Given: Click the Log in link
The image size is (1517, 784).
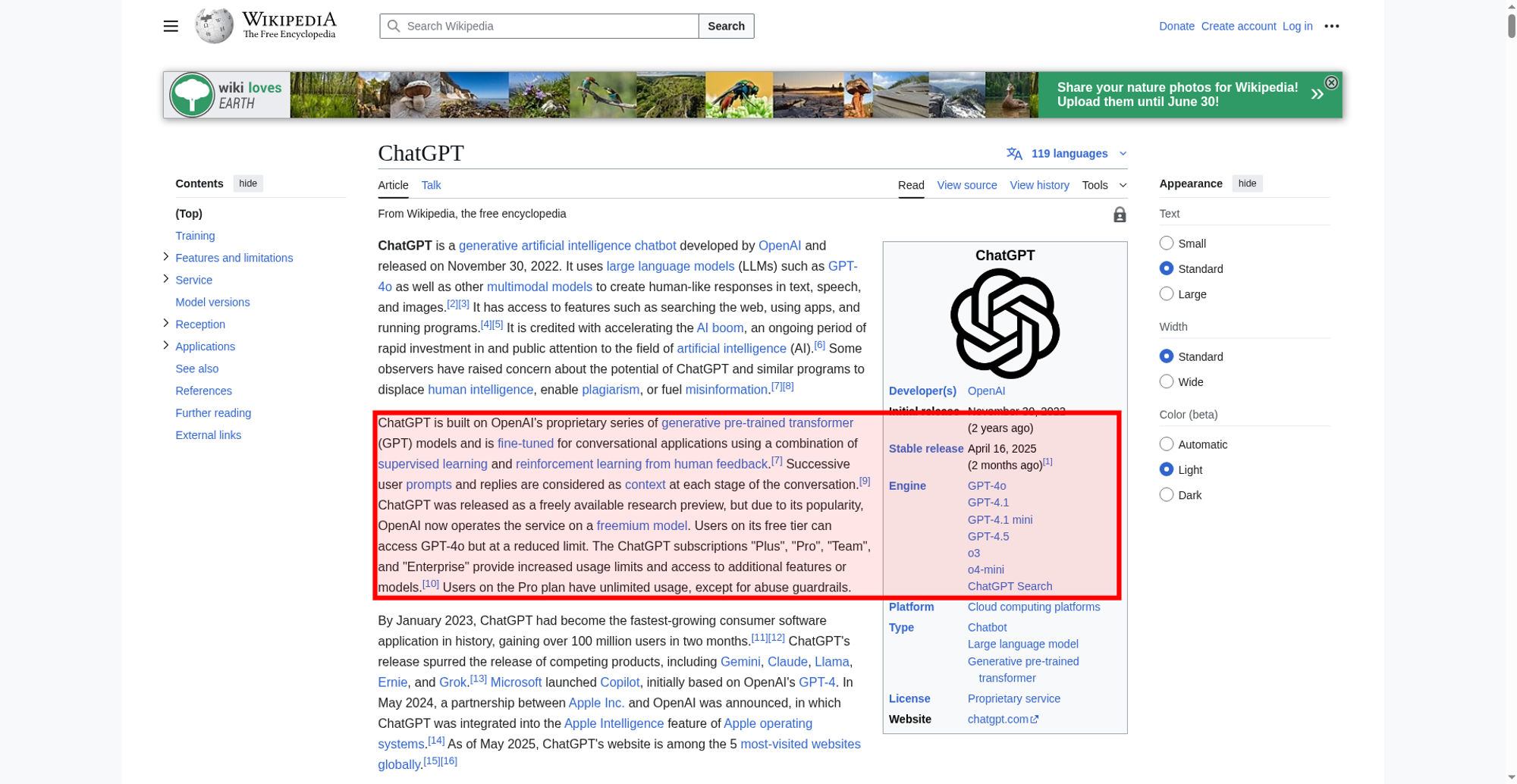Looking at the screenshot, I should pyautogui.click(x=1297, y=26).
